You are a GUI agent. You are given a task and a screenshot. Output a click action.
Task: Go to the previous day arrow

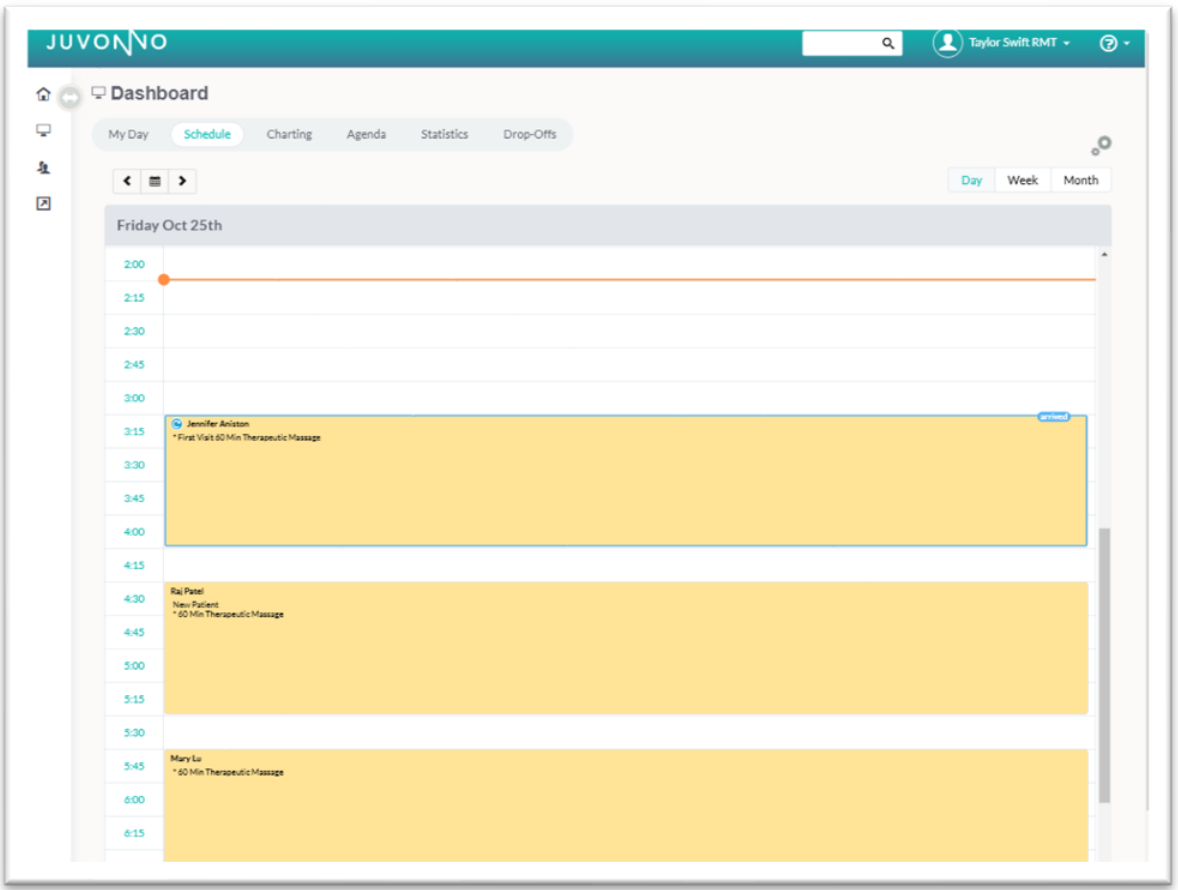click(128, 181)
